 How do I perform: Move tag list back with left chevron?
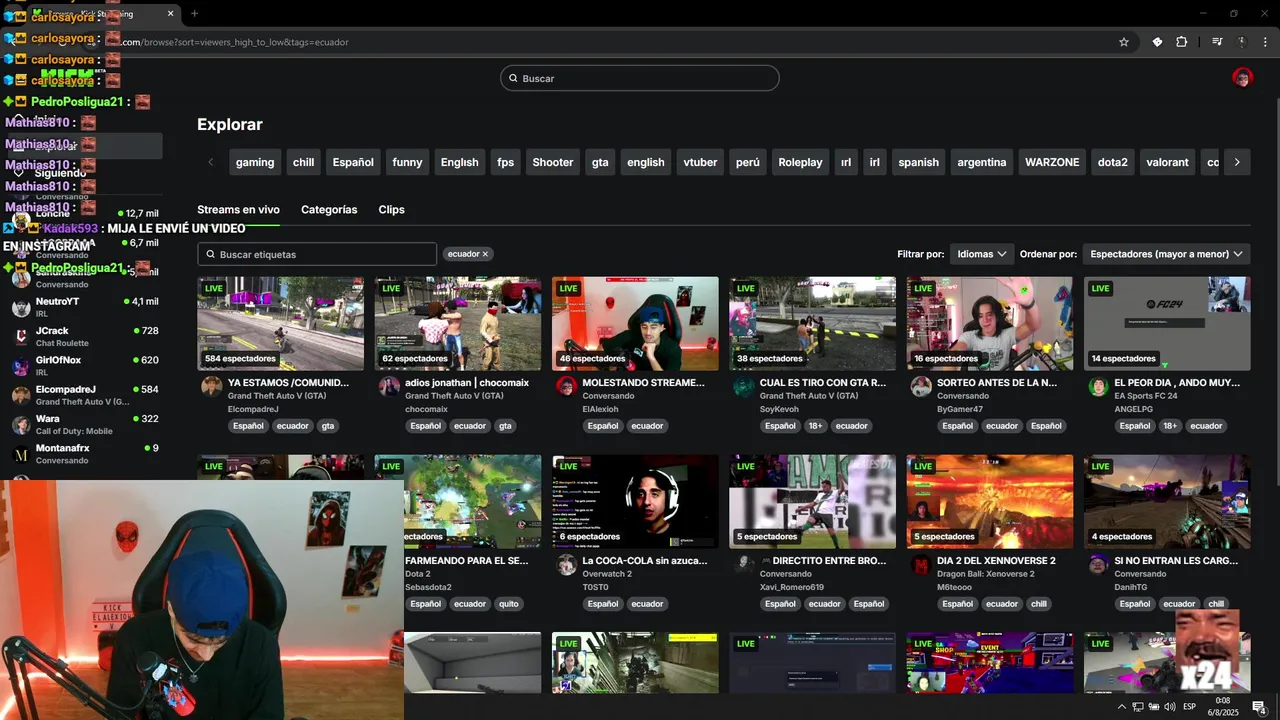(x=211, y=162)
